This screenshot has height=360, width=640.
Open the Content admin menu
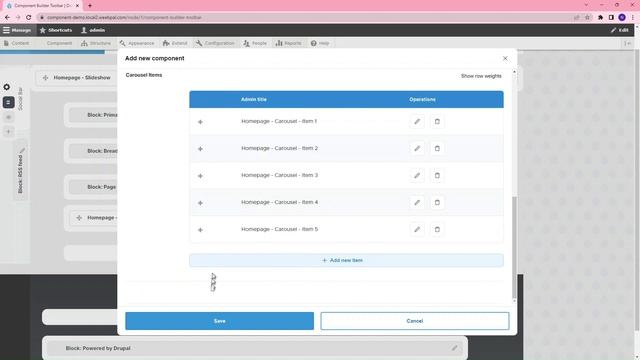point(16,43)
